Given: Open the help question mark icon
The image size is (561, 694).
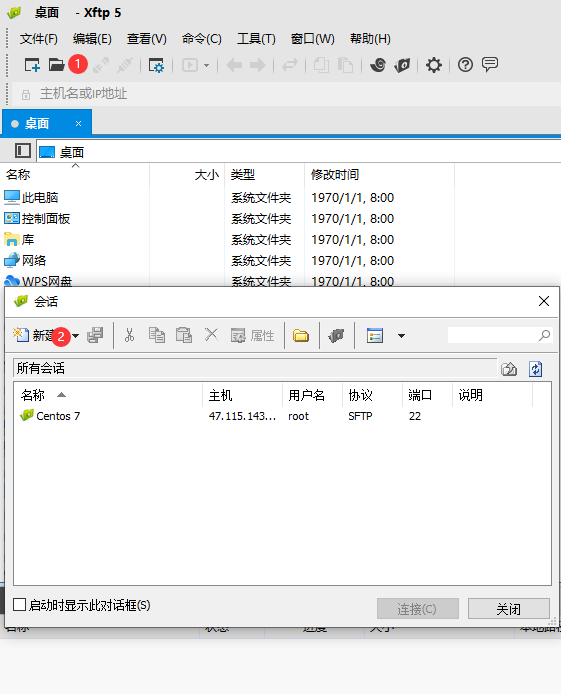Looking at the screenshot, I should (x=465, y=65).
